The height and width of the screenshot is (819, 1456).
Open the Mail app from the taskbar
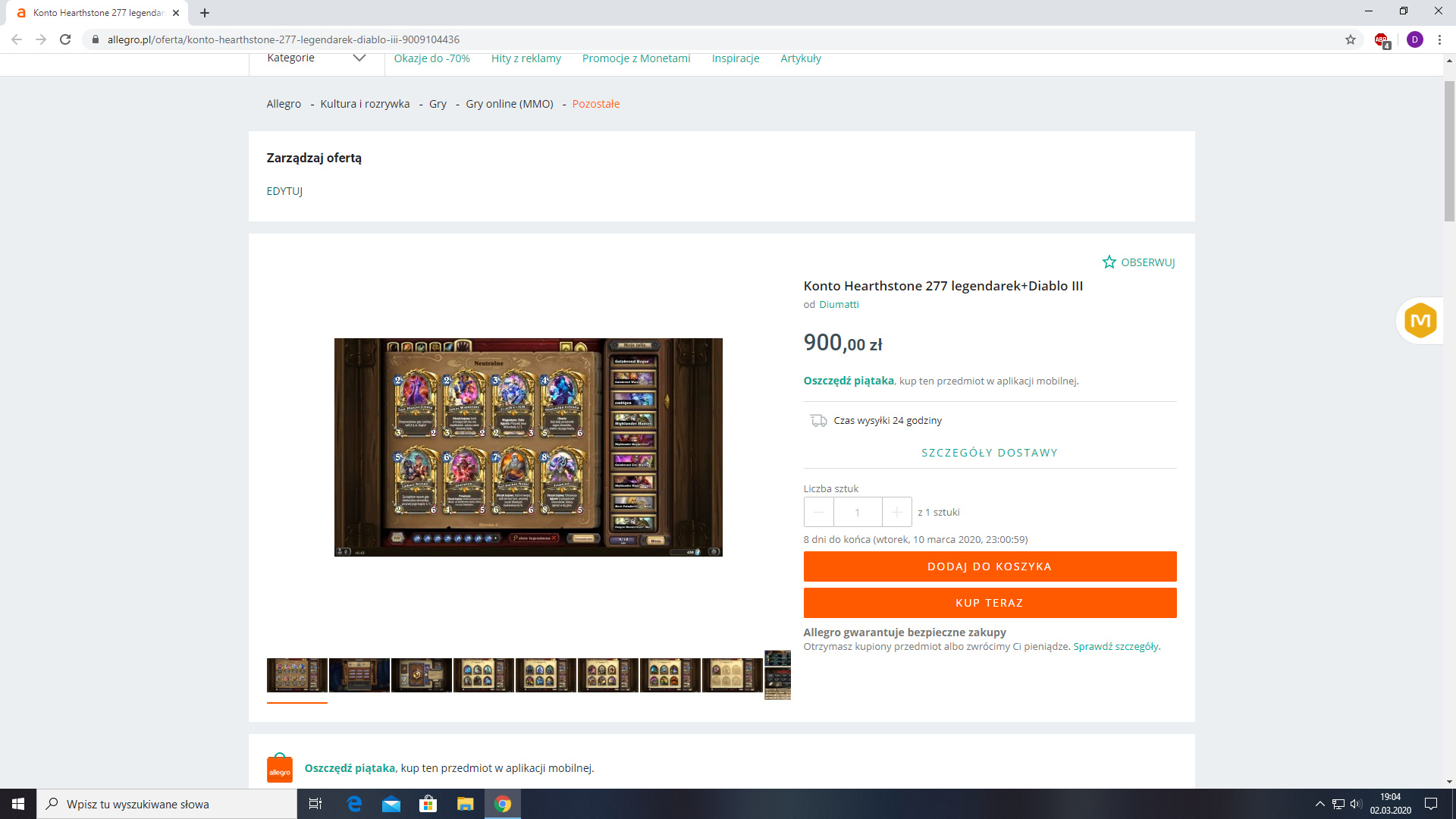point(391,804)
